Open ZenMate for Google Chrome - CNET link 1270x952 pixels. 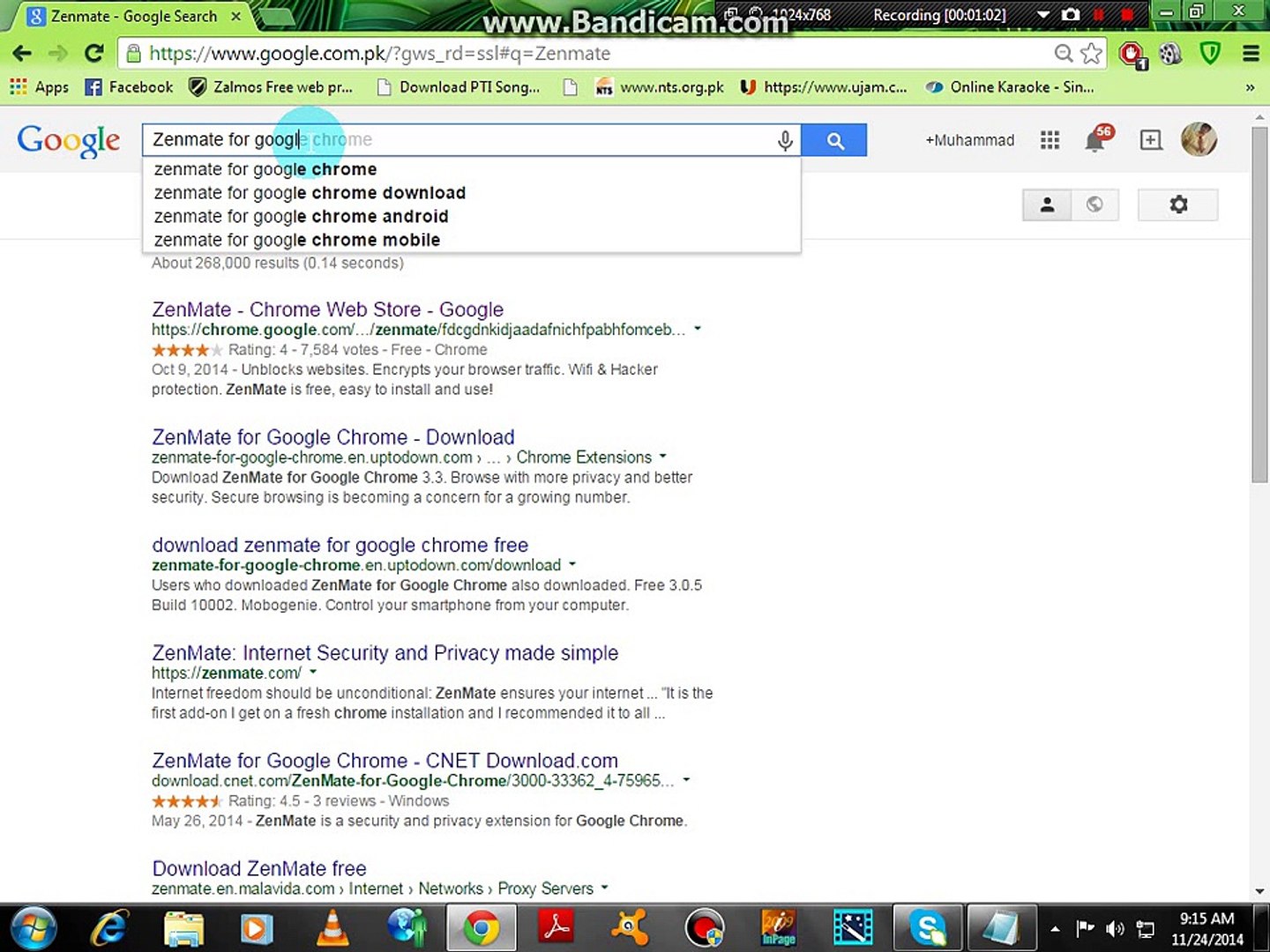pyautogui.click(x=385, y=760)
